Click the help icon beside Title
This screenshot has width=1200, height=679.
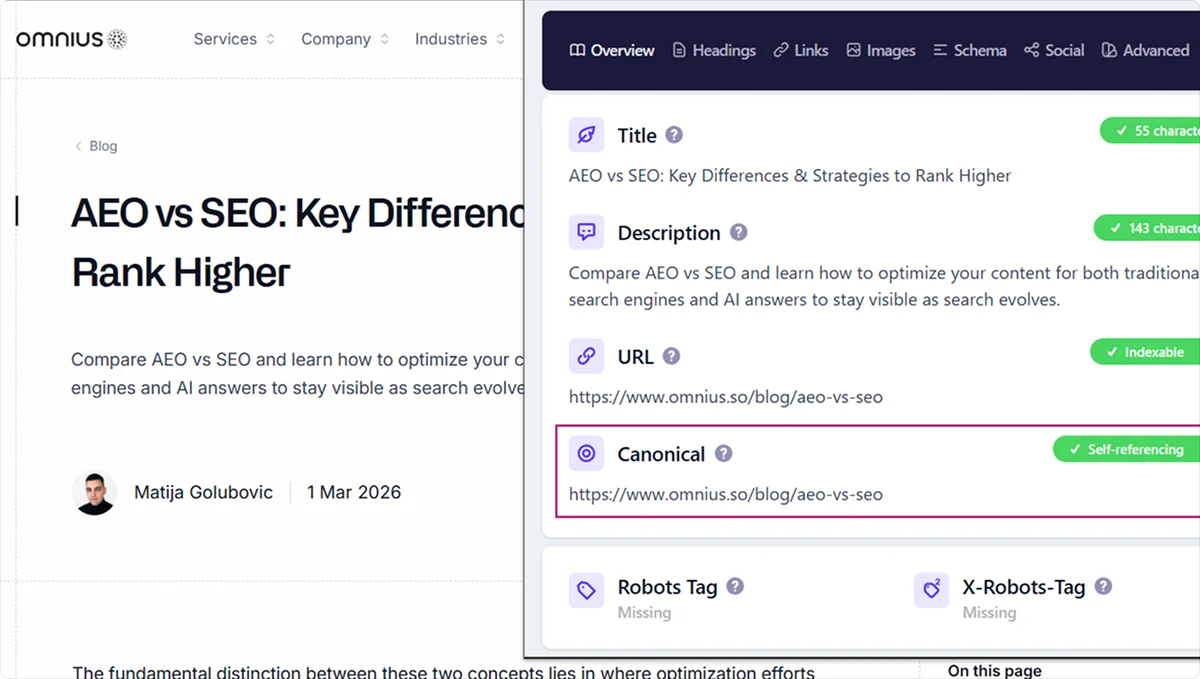click(x=675, y=135)
